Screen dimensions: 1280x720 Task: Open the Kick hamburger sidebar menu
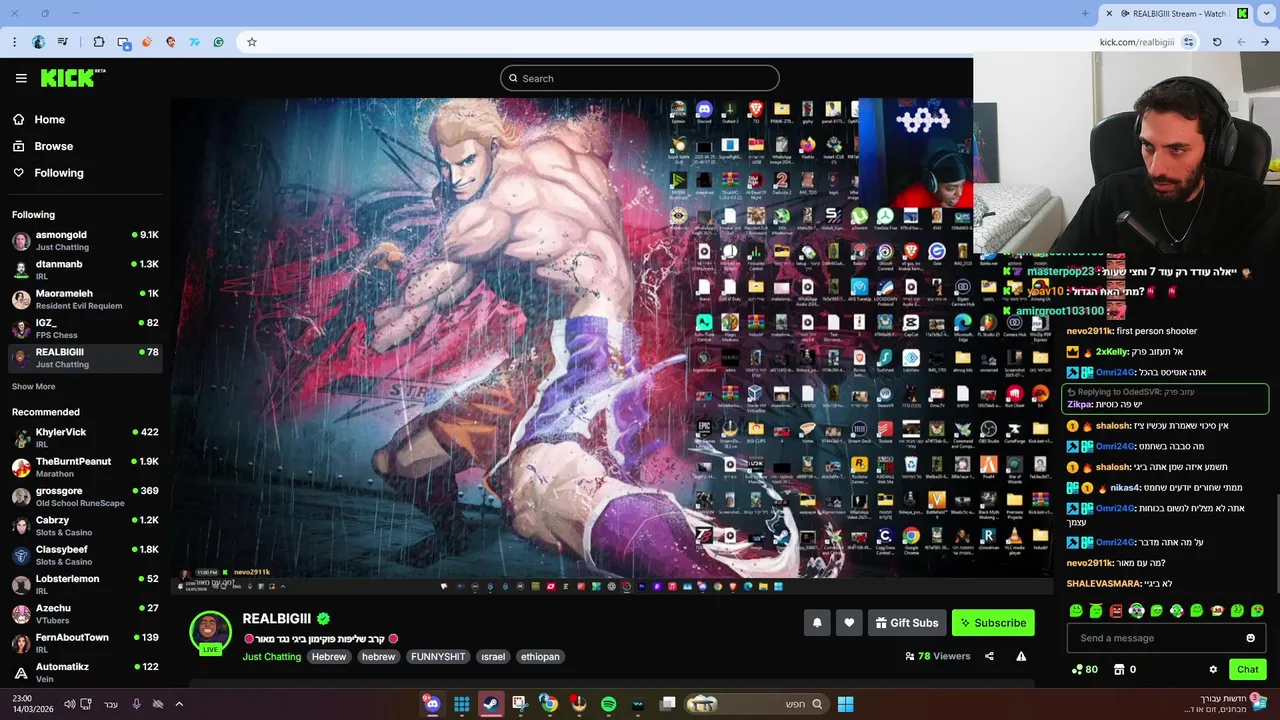21,78
